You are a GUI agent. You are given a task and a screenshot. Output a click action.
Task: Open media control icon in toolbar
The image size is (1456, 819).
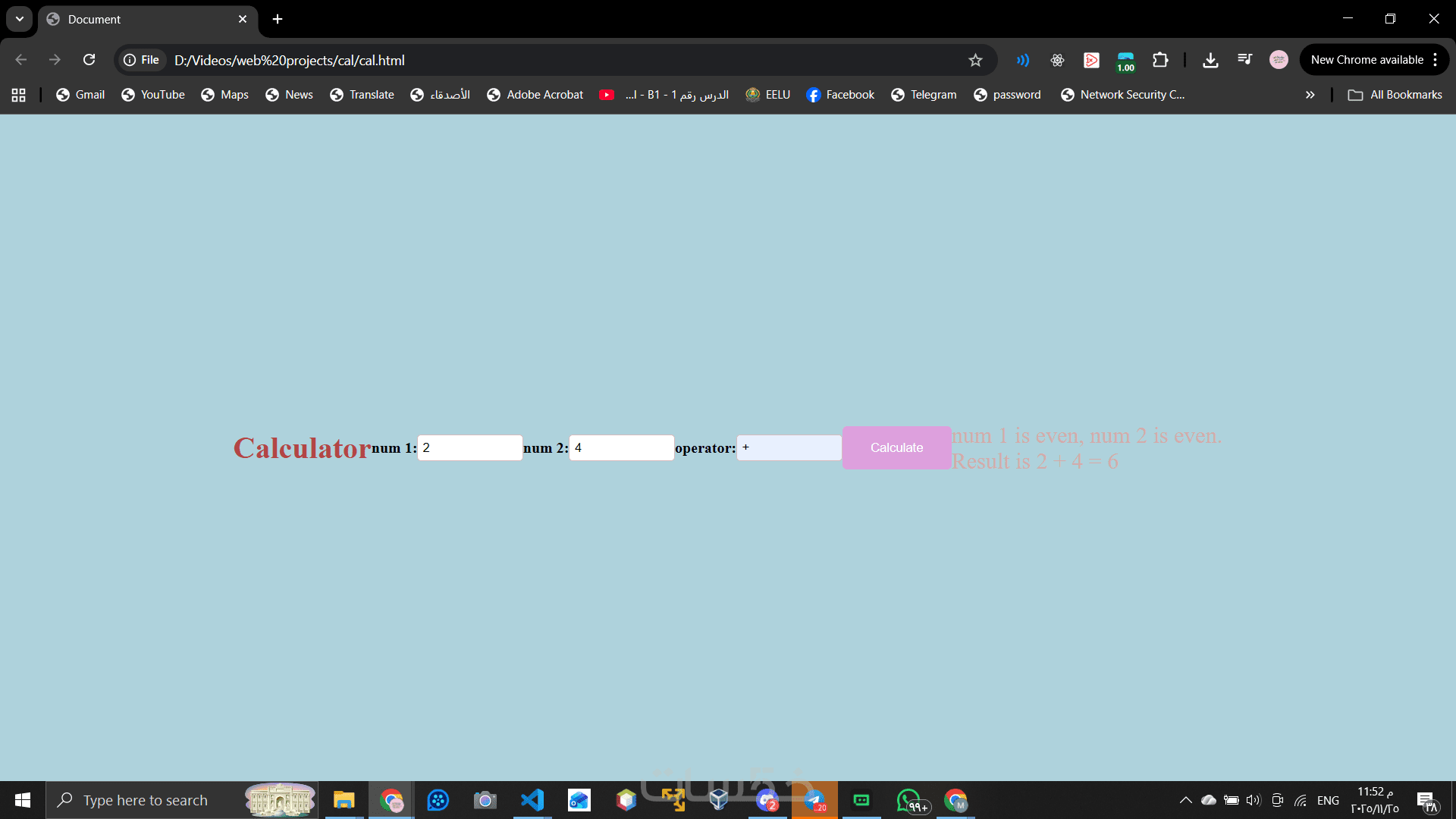coord(1244,60)
